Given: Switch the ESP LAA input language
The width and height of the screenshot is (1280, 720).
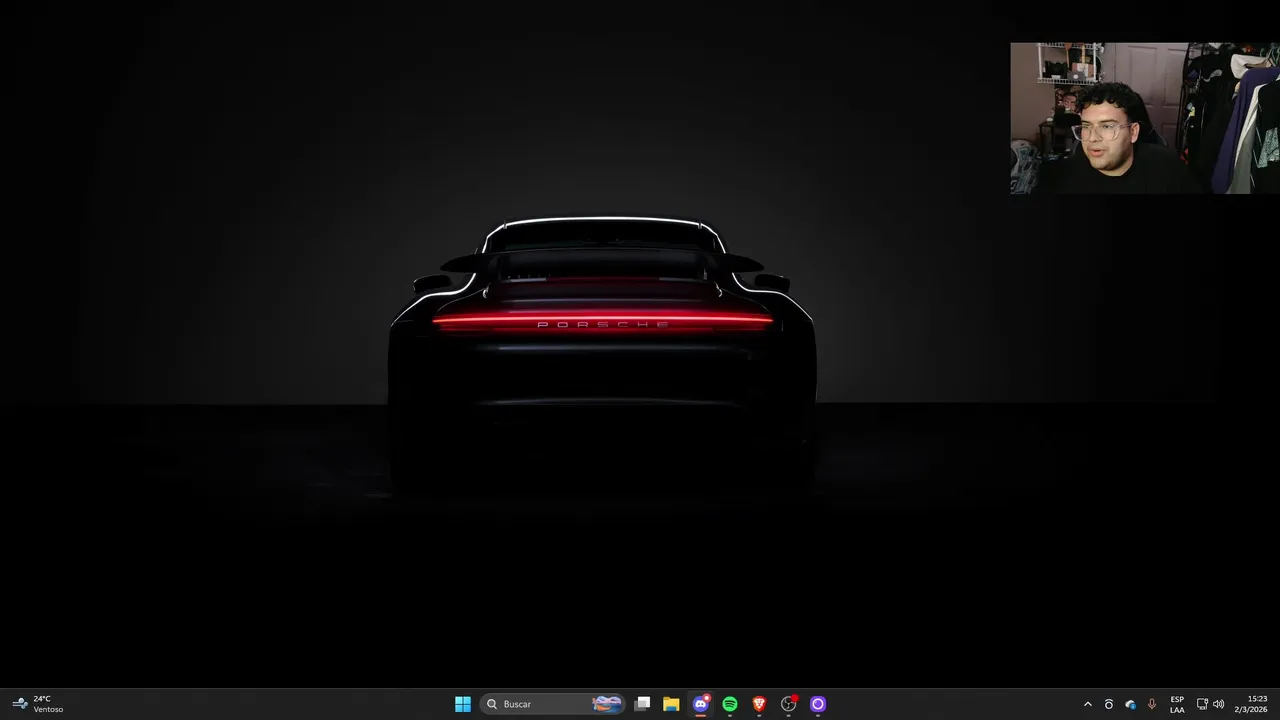Looking at the screenshot, I should [x=1177, y=704].
